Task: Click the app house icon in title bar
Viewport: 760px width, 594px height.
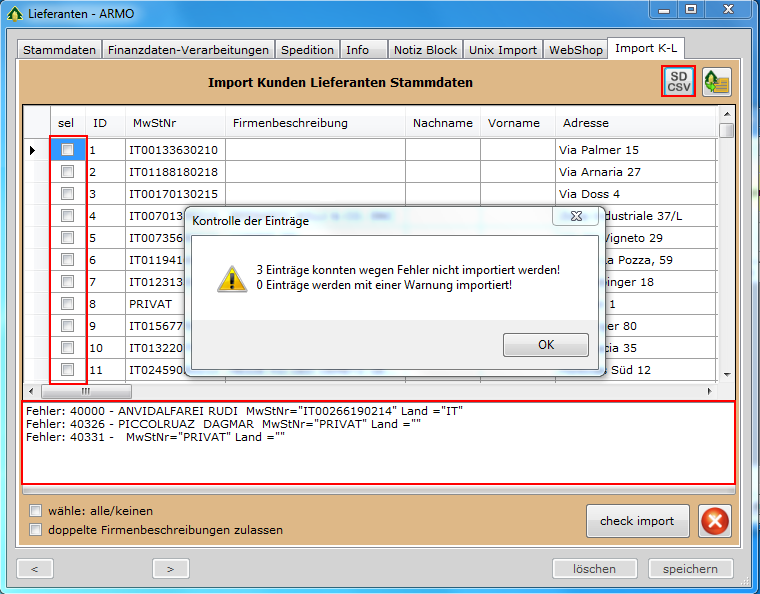Action: [14, 11]
